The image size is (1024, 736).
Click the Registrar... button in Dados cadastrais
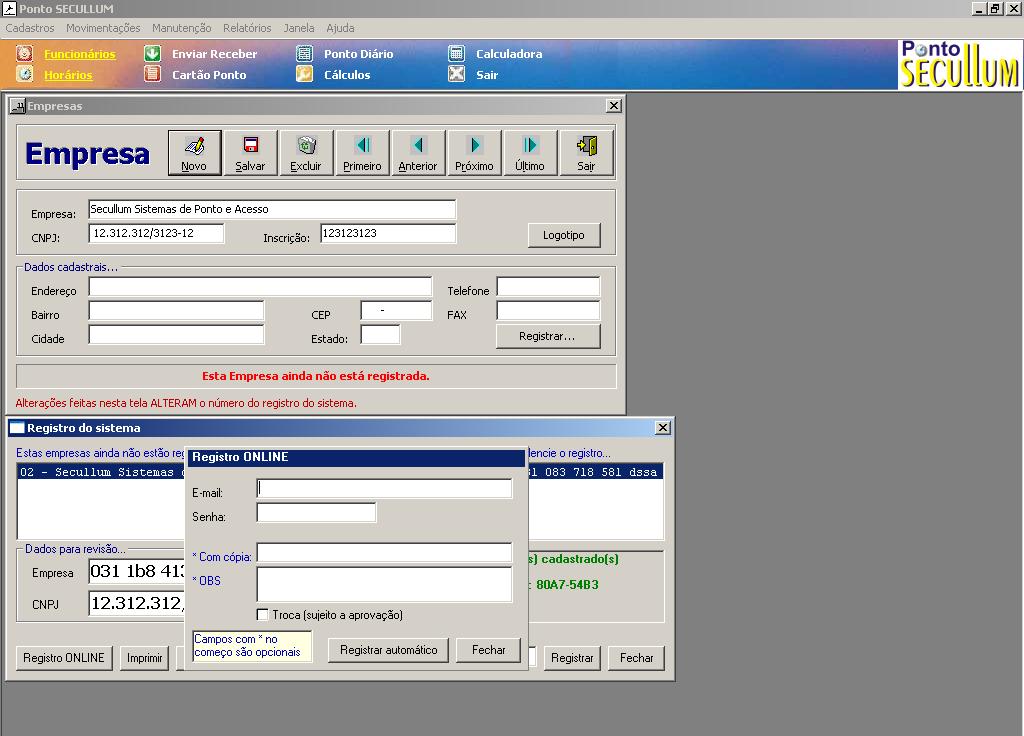547,336
